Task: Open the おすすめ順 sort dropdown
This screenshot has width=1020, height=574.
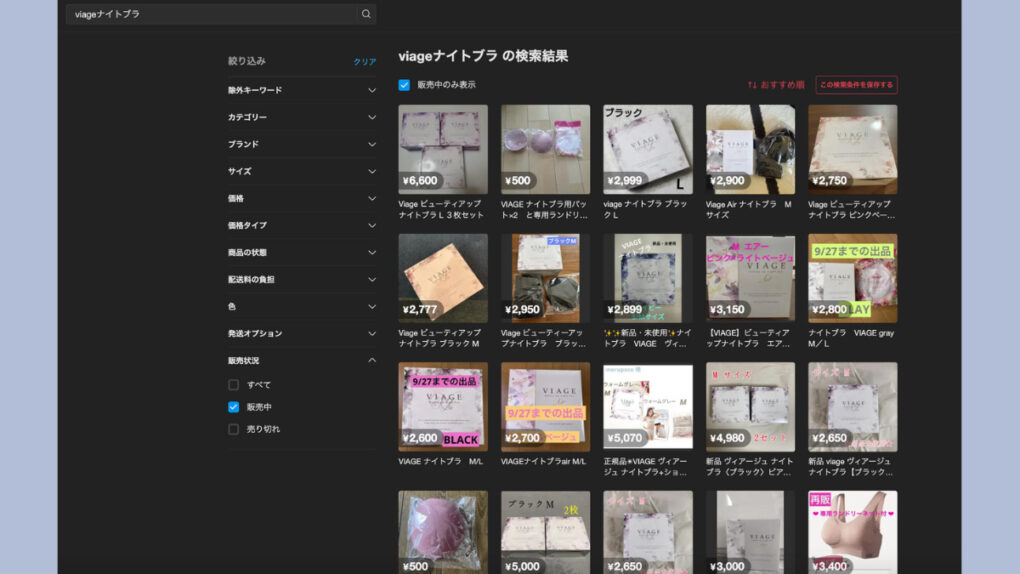Action: tap(775, 85)
